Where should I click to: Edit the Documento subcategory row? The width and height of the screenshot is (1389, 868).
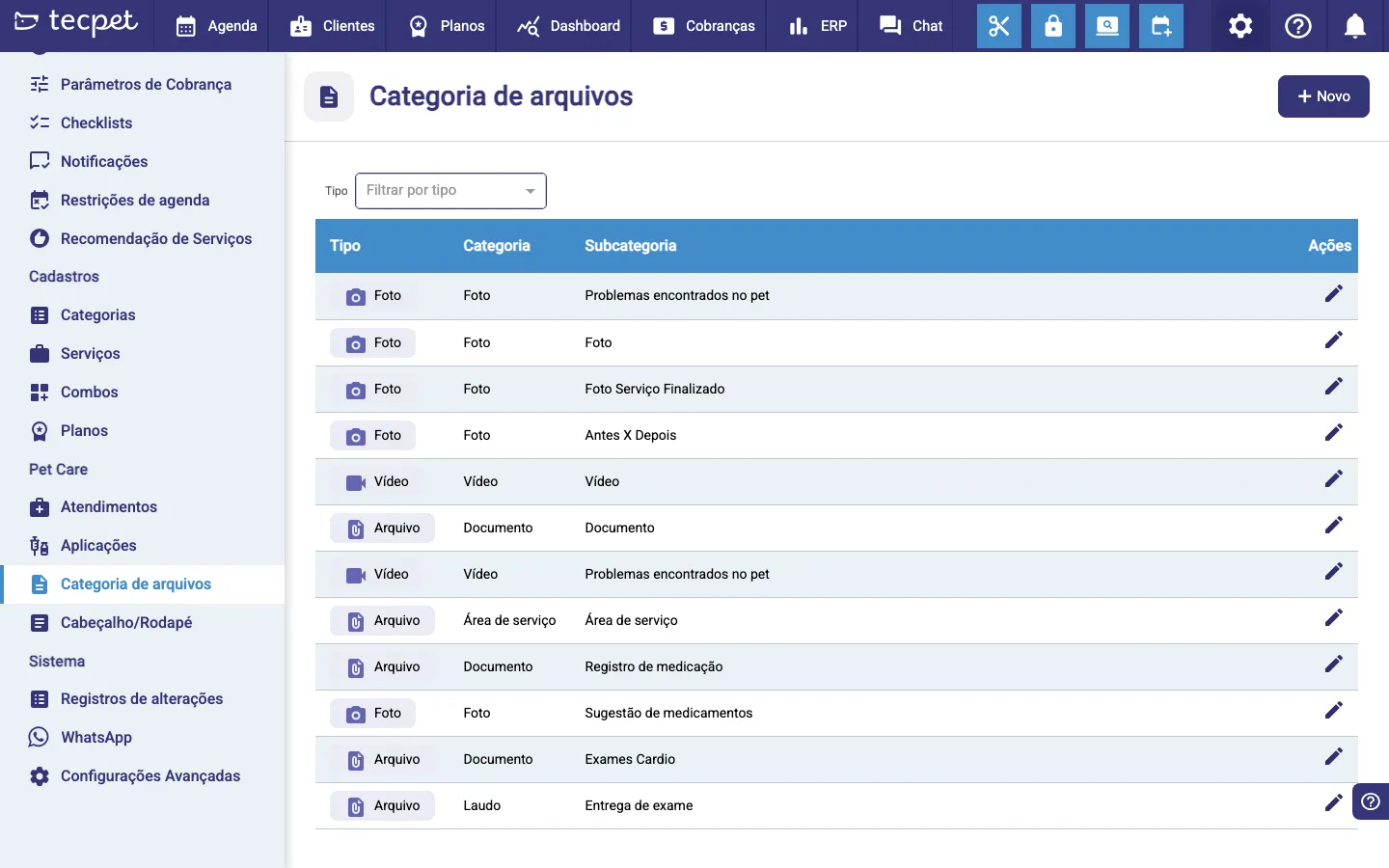tap(1334, 526)
